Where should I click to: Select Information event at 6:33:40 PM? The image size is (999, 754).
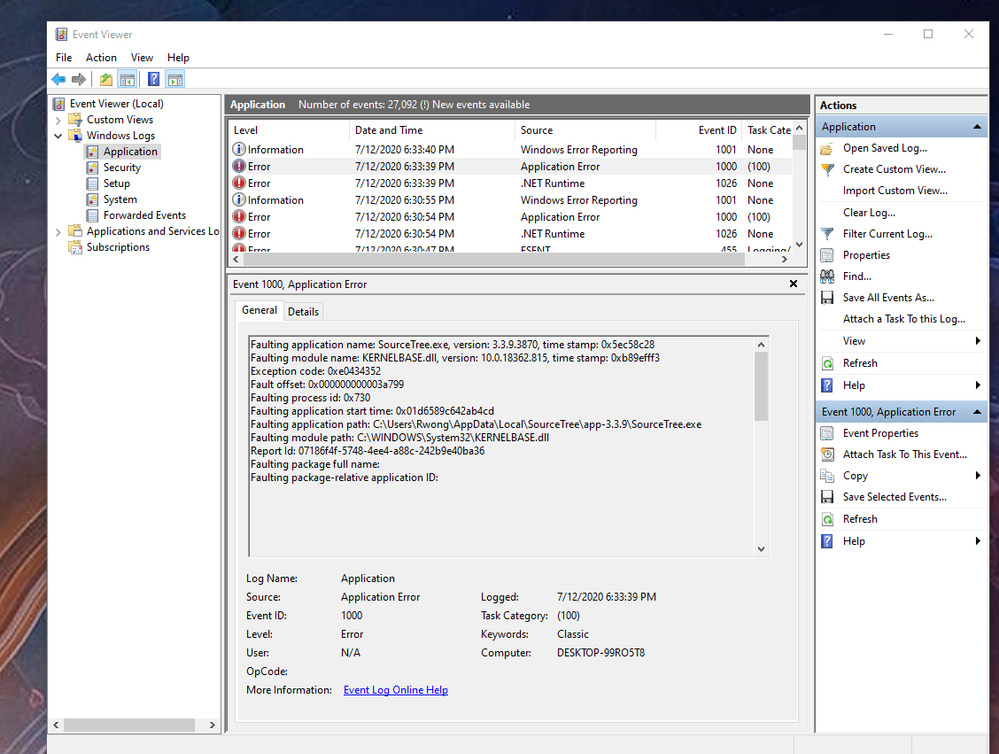coord(510,150)
